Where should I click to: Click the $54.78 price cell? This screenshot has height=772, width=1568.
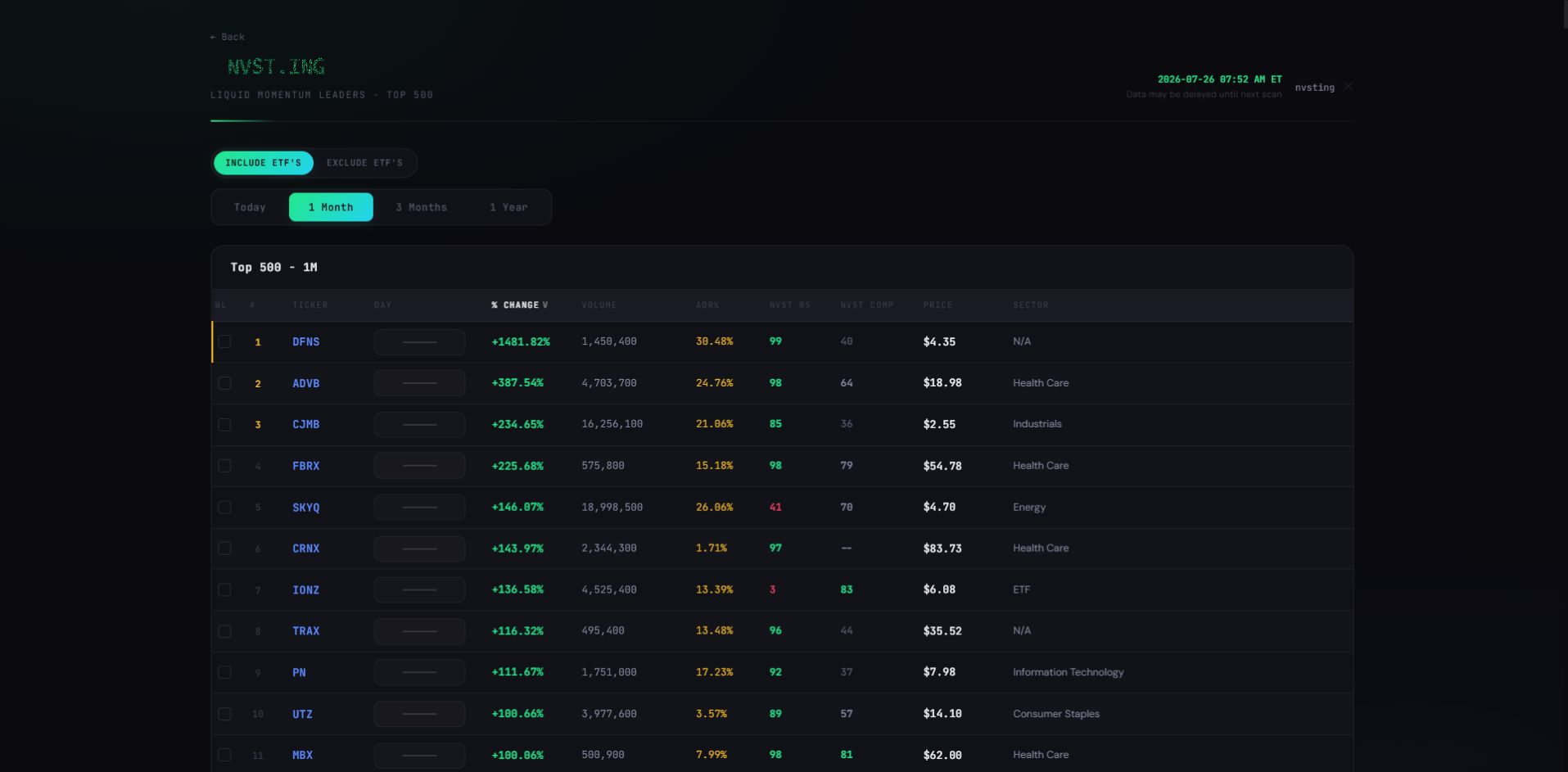tap(942, 466)
